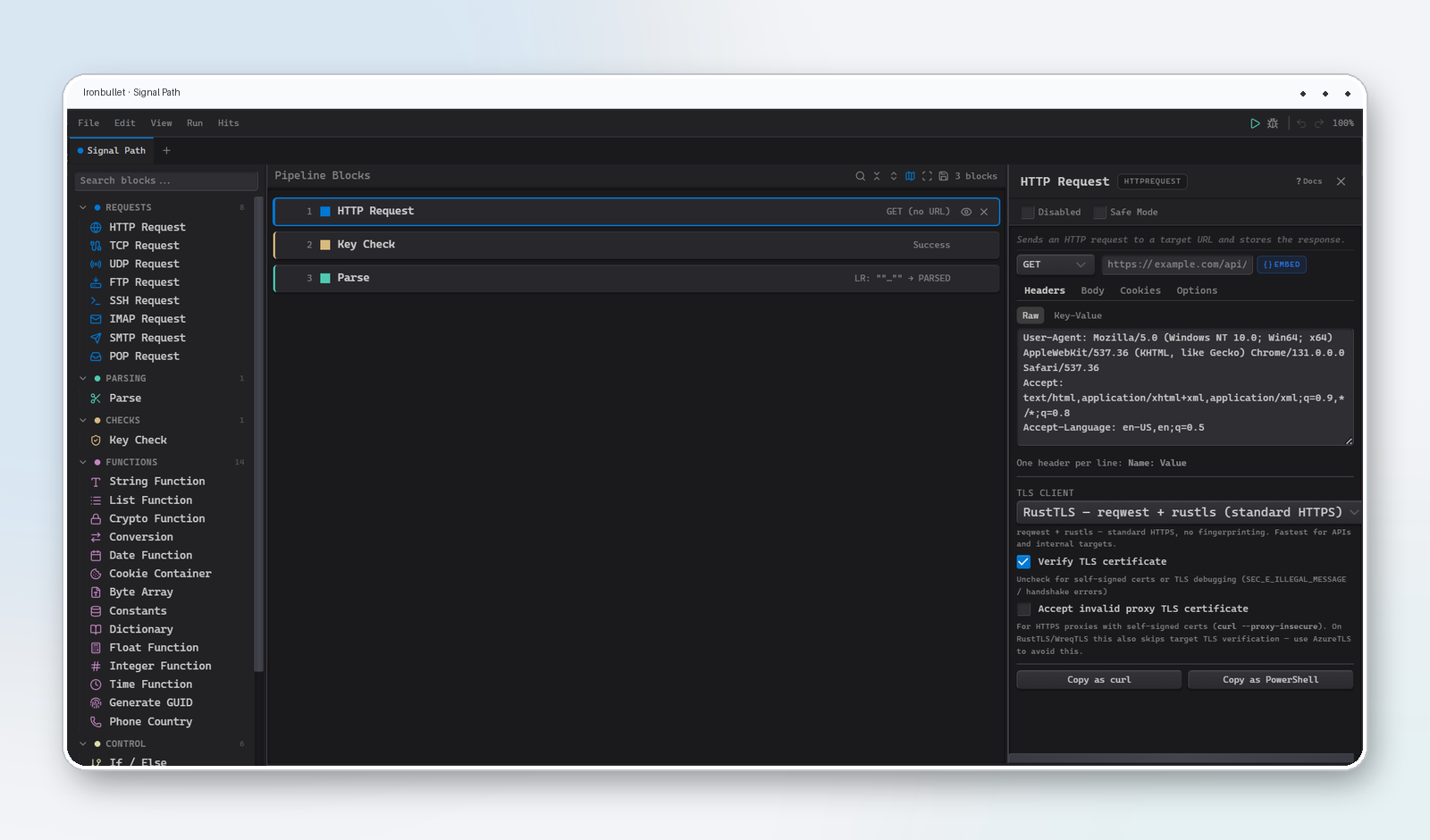Toggle visibility eye on HTTP Request block
This screenshot has width=1430, height=840.
[x=966, y=212]
